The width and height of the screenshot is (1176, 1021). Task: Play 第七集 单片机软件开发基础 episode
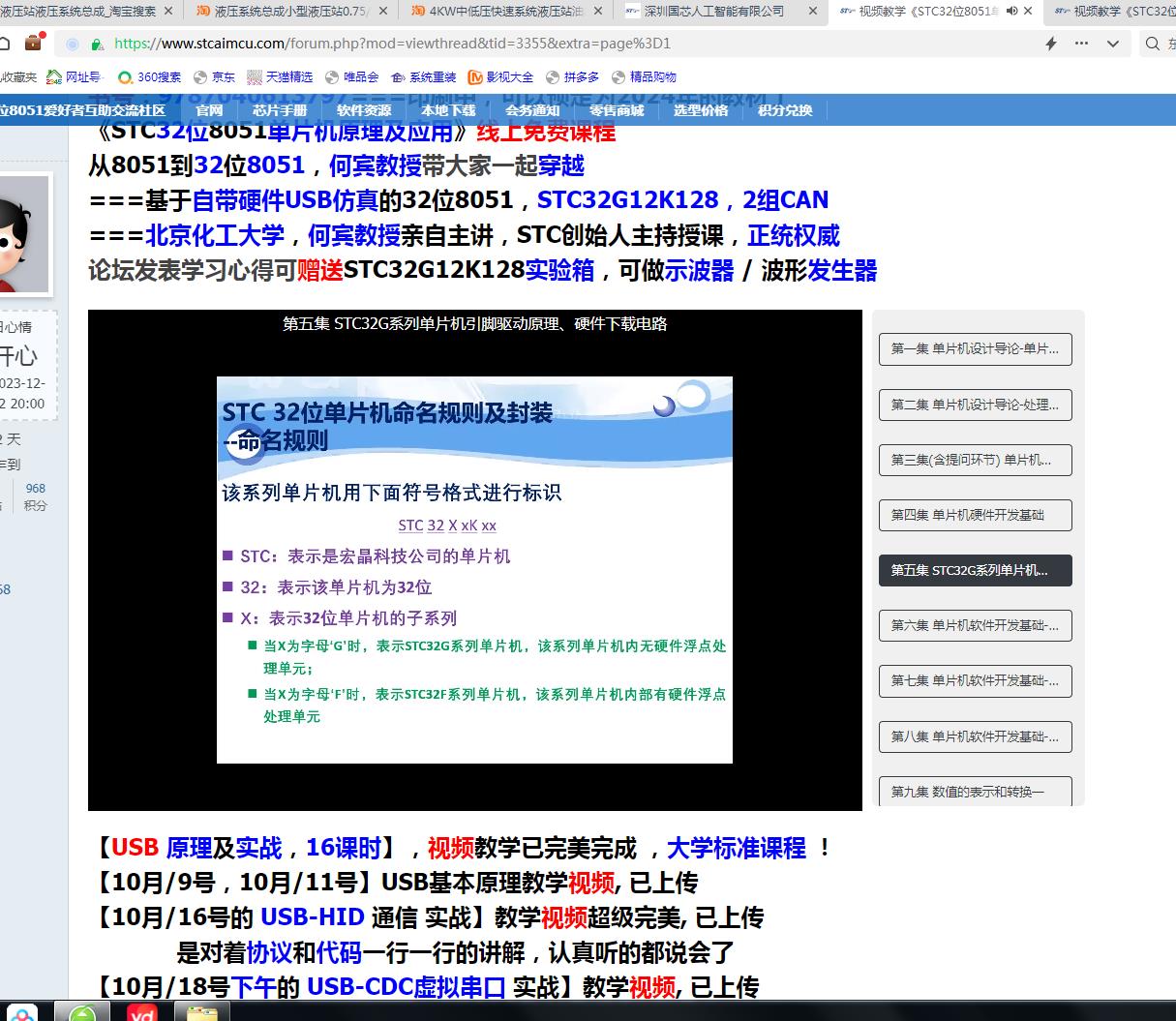(x=976, y=680)
